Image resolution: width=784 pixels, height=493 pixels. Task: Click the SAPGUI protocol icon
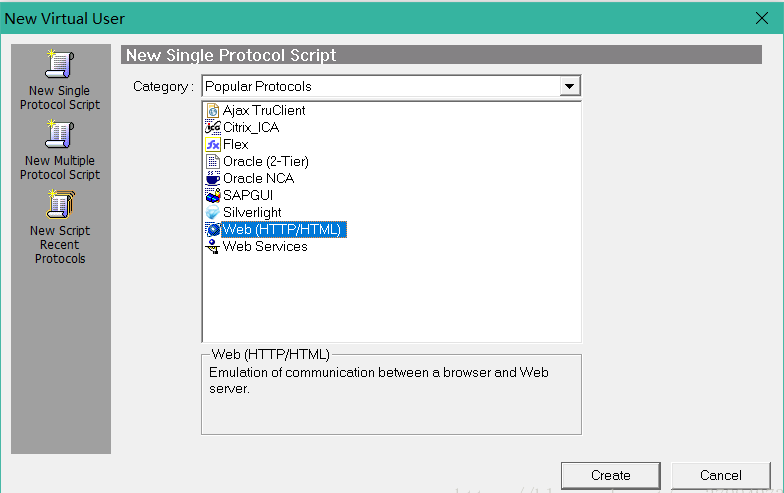[x=212, y=196]
